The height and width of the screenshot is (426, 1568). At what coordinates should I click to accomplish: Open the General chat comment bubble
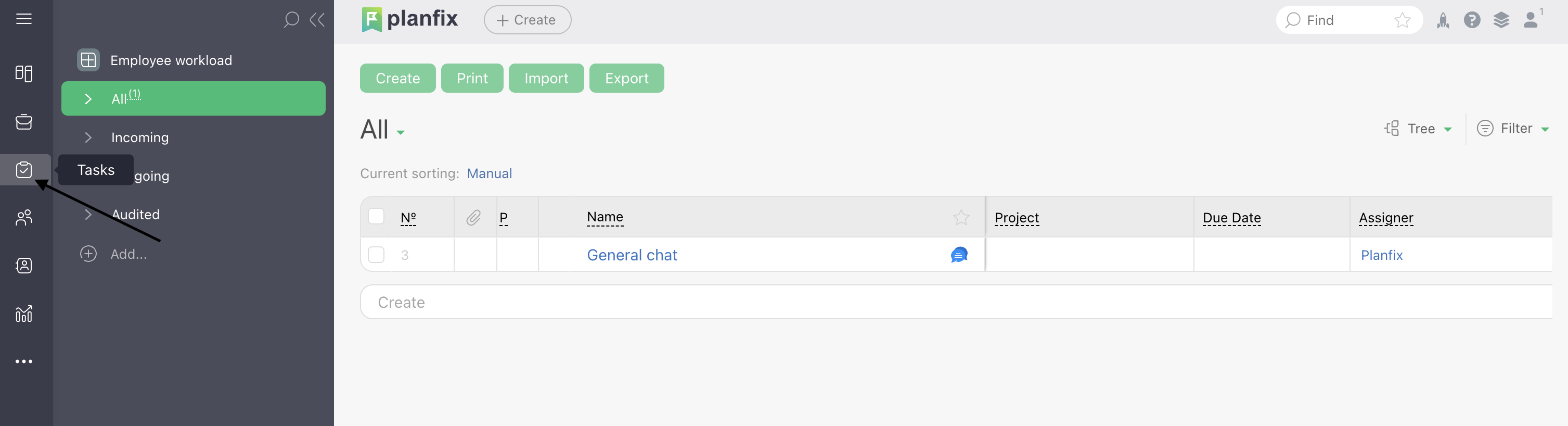tap(959, 255)
